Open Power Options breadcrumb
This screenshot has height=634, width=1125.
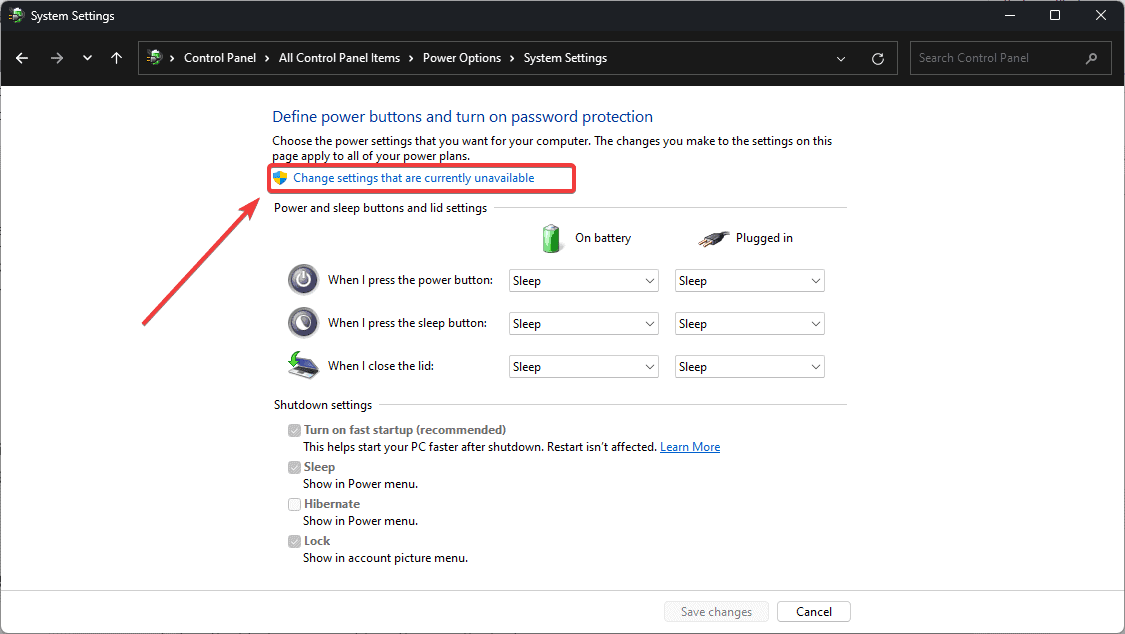[462, 58]
